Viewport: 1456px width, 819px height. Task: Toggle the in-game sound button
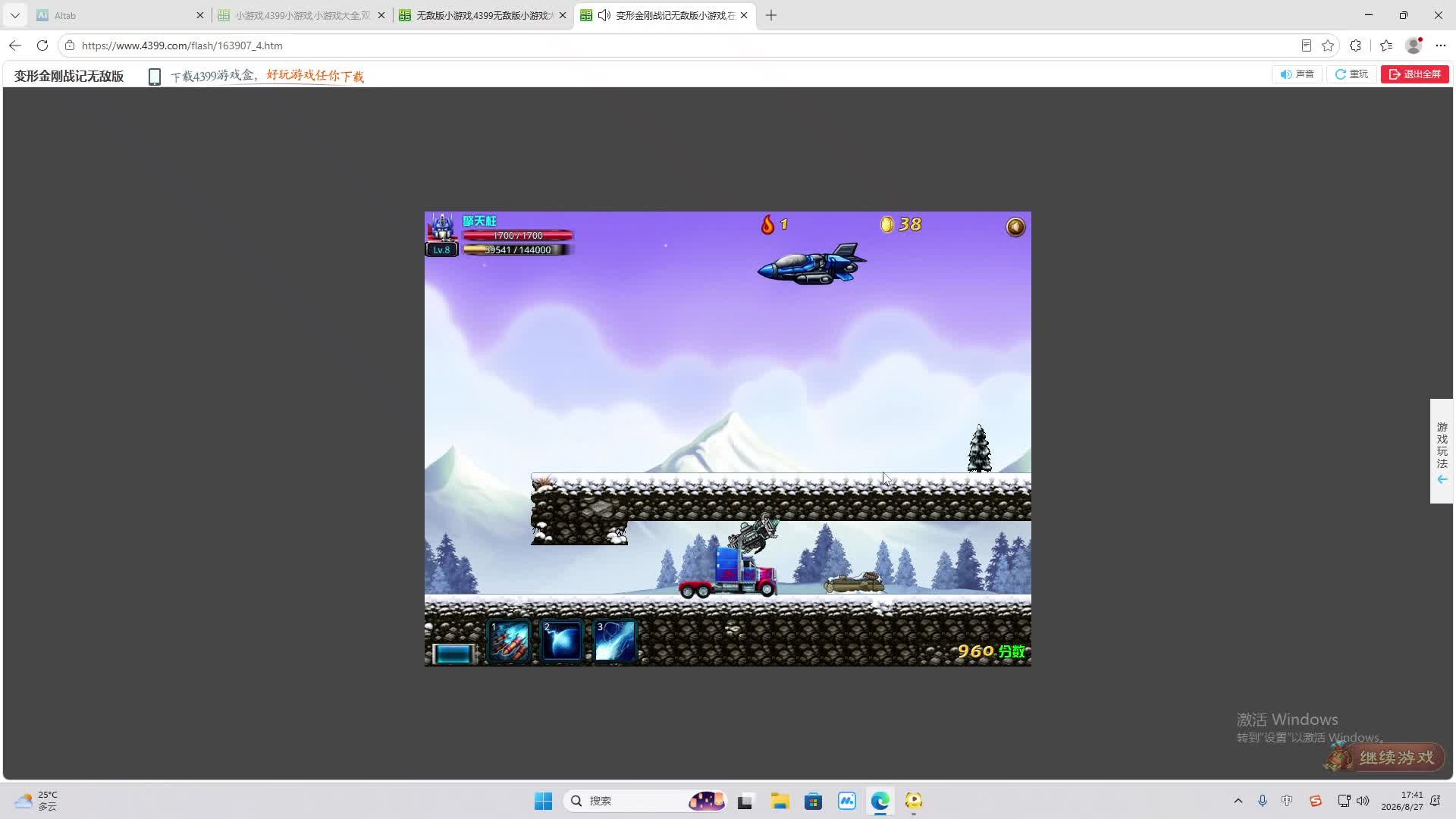click(1015, 227)
